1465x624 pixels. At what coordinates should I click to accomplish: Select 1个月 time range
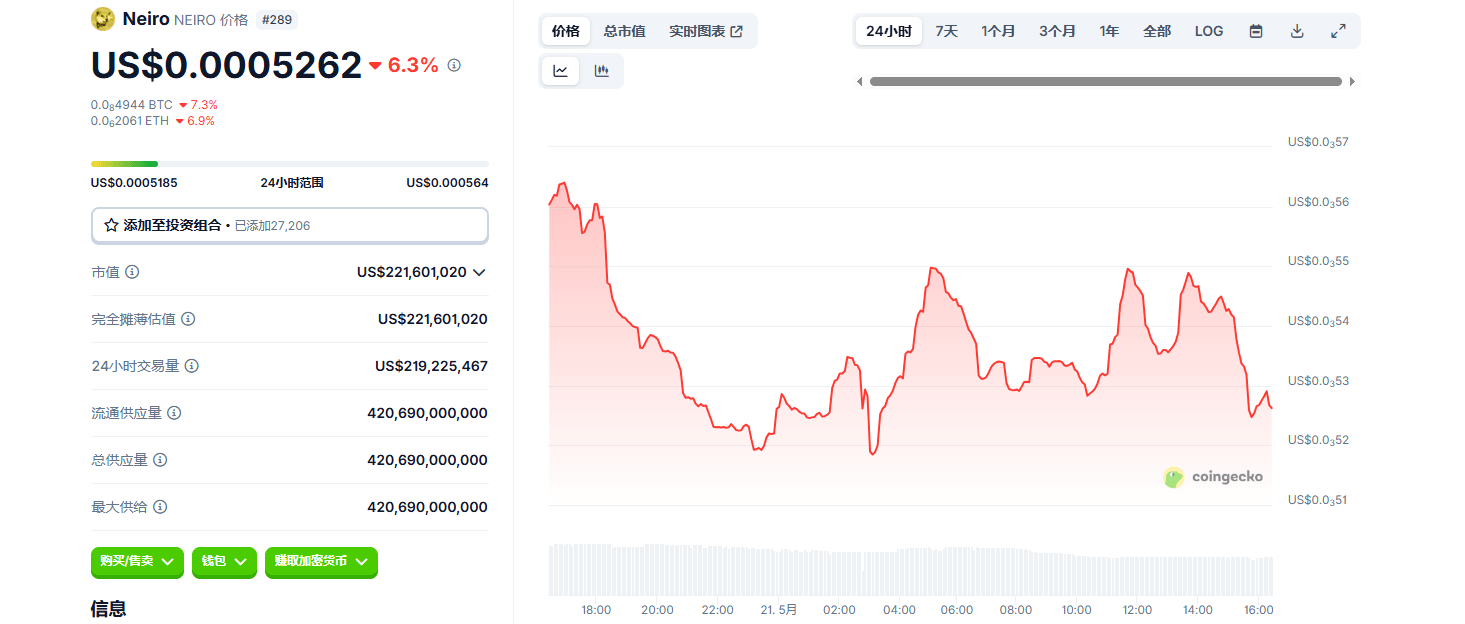[998, 31]
